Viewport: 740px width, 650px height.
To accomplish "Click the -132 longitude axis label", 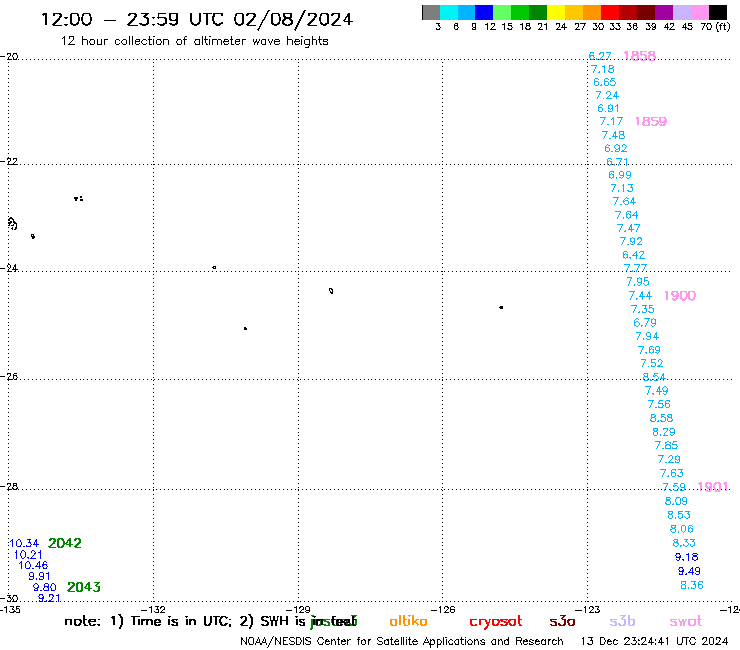I will coord(153,609).
